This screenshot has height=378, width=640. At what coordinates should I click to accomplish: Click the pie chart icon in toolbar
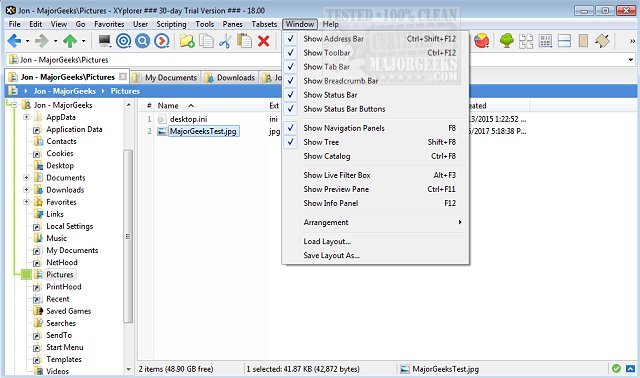point(482,41)
